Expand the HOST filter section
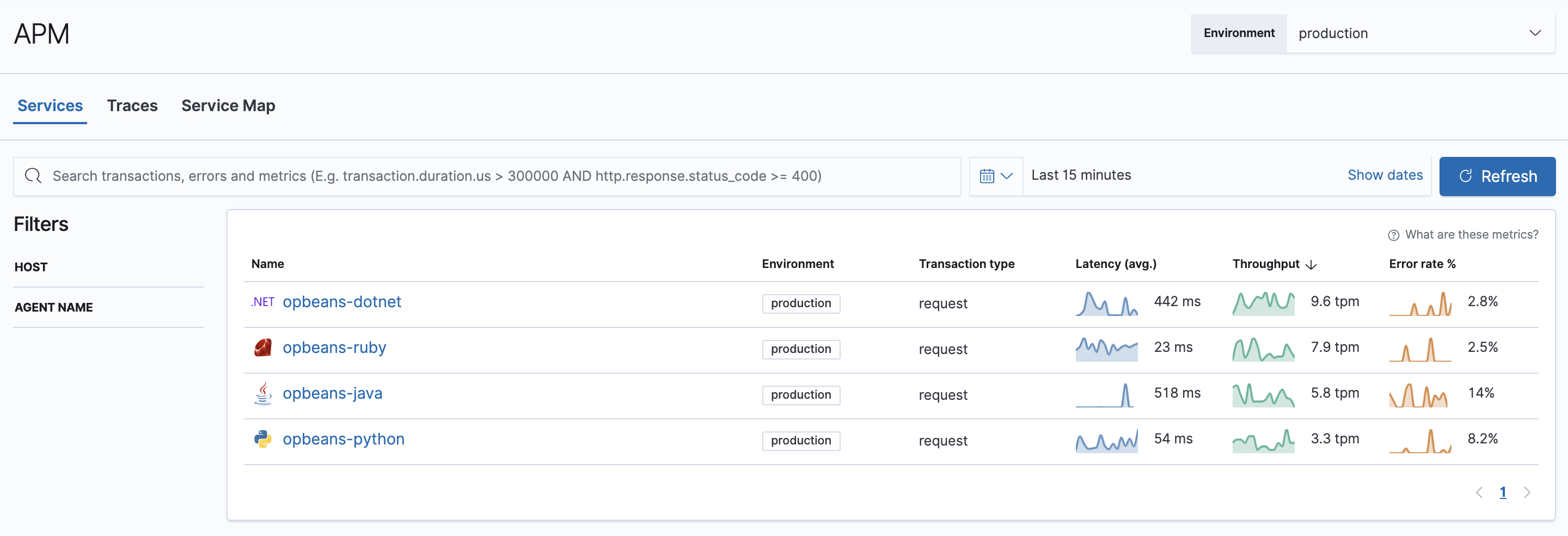The height and width of the screenshot is (536, 1568). point(31,267)
